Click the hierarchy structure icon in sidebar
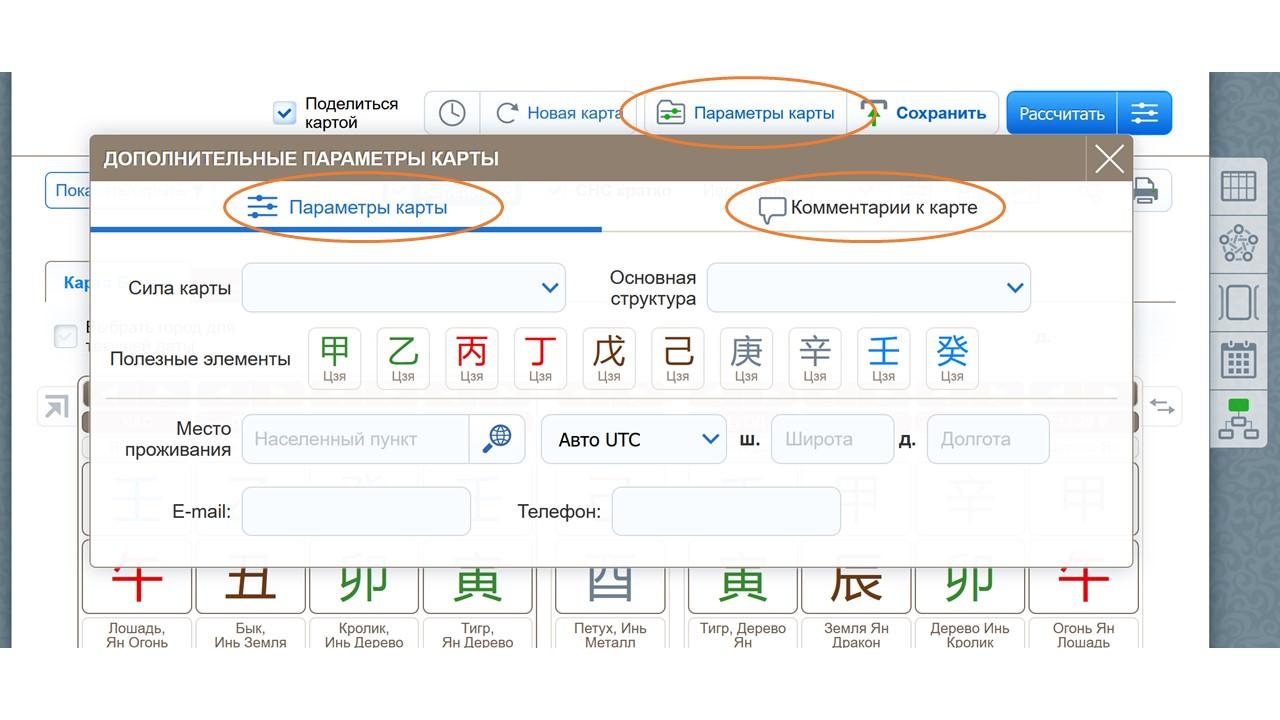Viewport: 1280px width, 720px height. point(1238,419)
